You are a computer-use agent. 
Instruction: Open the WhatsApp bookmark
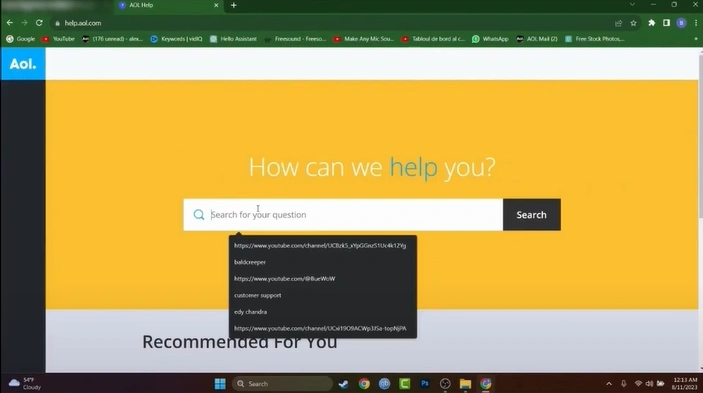(490, 39)
